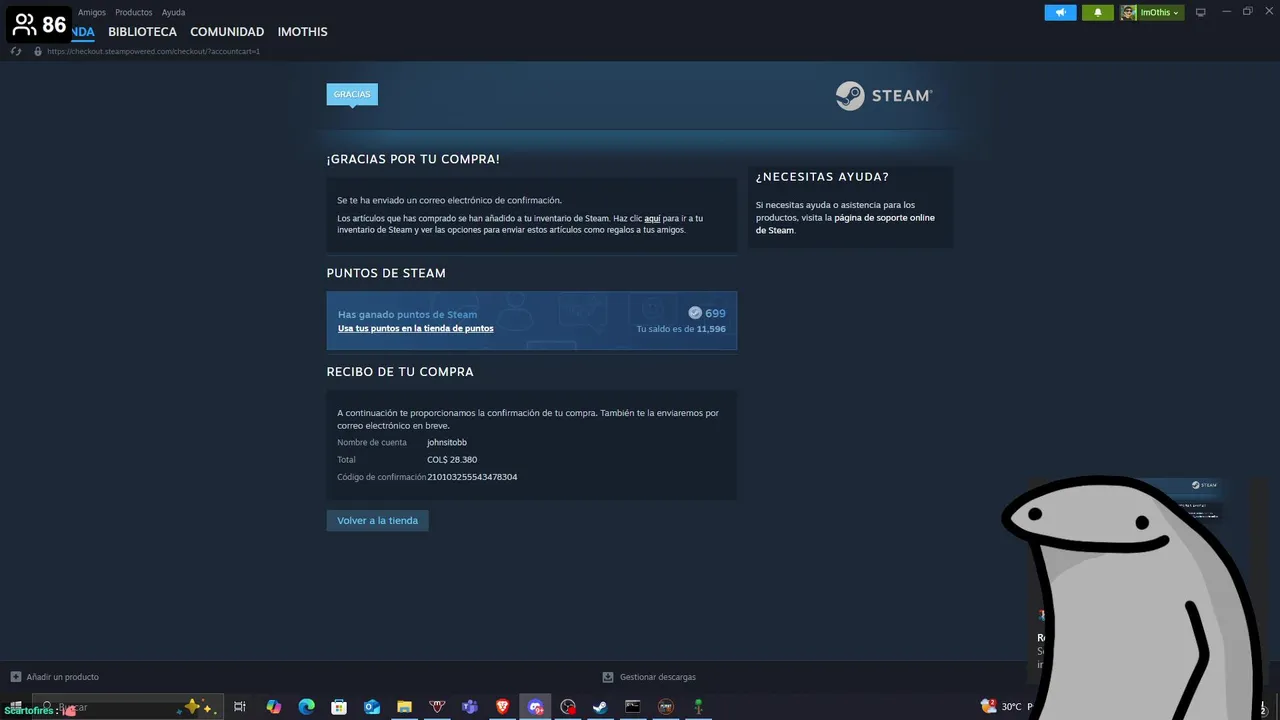Open Steam announcements megaphone button
The width and height of the screenshot is (1280, 720).
(1060, 12)
